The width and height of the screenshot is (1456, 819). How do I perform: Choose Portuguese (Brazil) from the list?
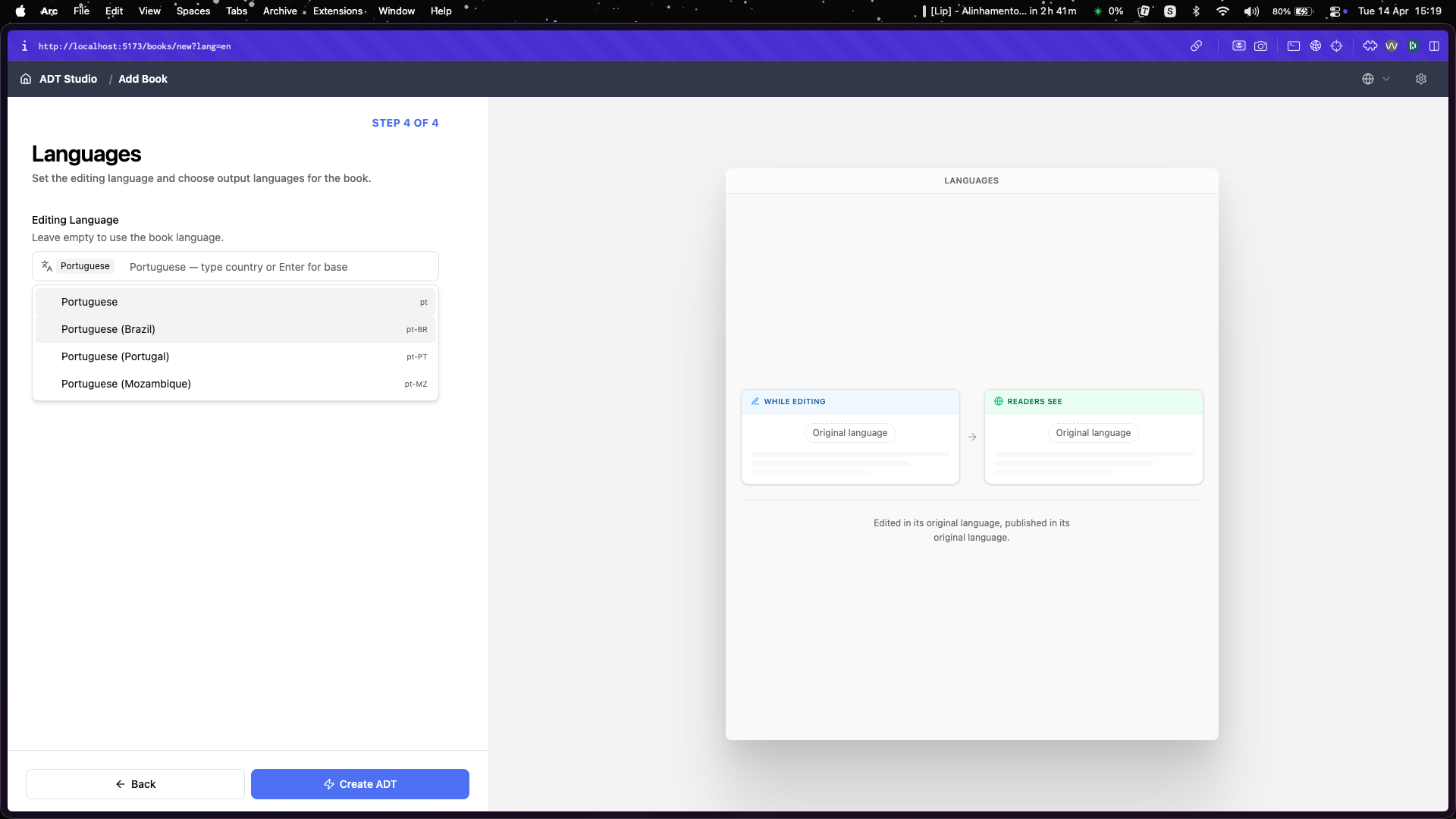tap(235, 329)
